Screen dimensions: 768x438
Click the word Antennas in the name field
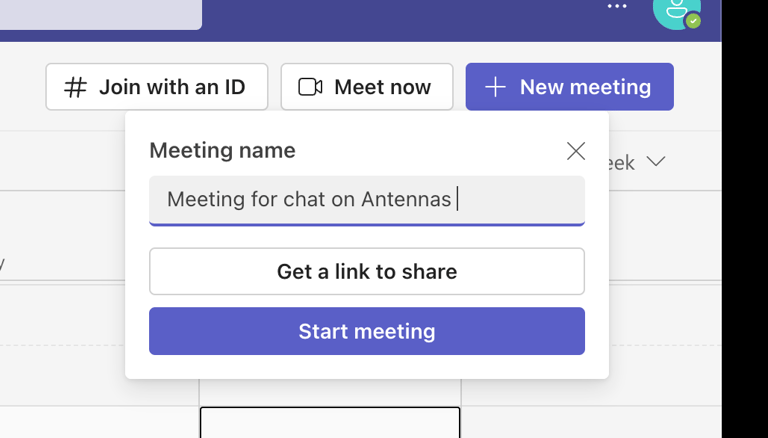pos(406,199)
